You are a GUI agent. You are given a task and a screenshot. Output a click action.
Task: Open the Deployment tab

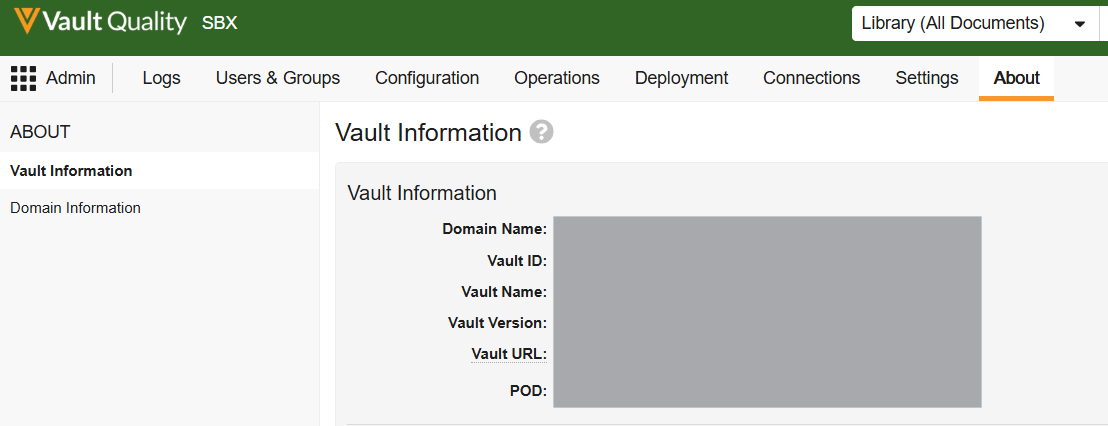(x=681, y=78)
